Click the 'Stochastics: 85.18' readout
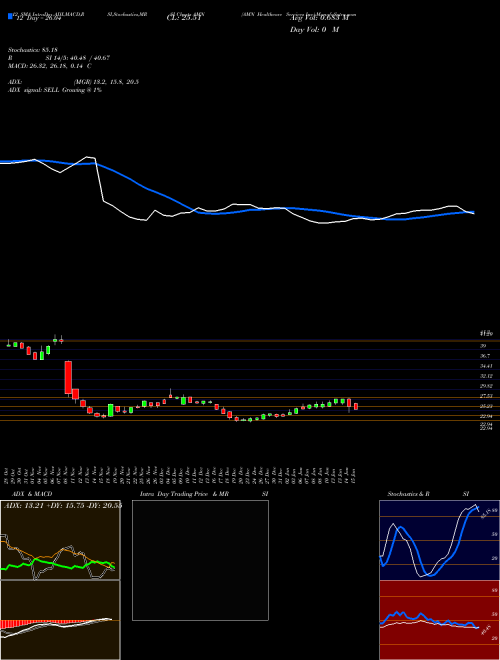500x660 pixels. [x=32, y=50]
